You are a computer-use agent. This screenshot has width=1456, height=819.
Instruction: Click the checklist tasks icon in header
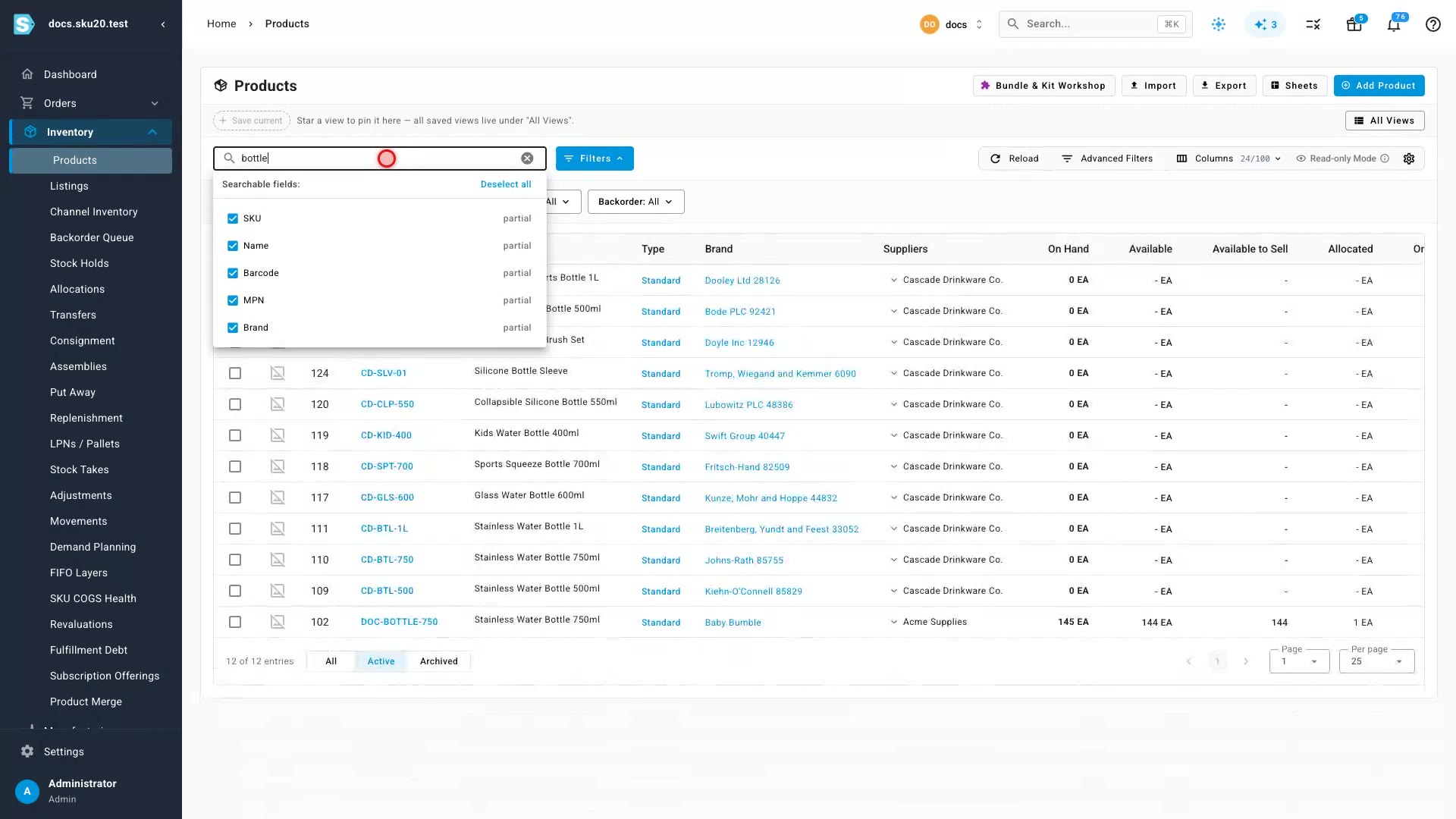(x=1313, y=24)
